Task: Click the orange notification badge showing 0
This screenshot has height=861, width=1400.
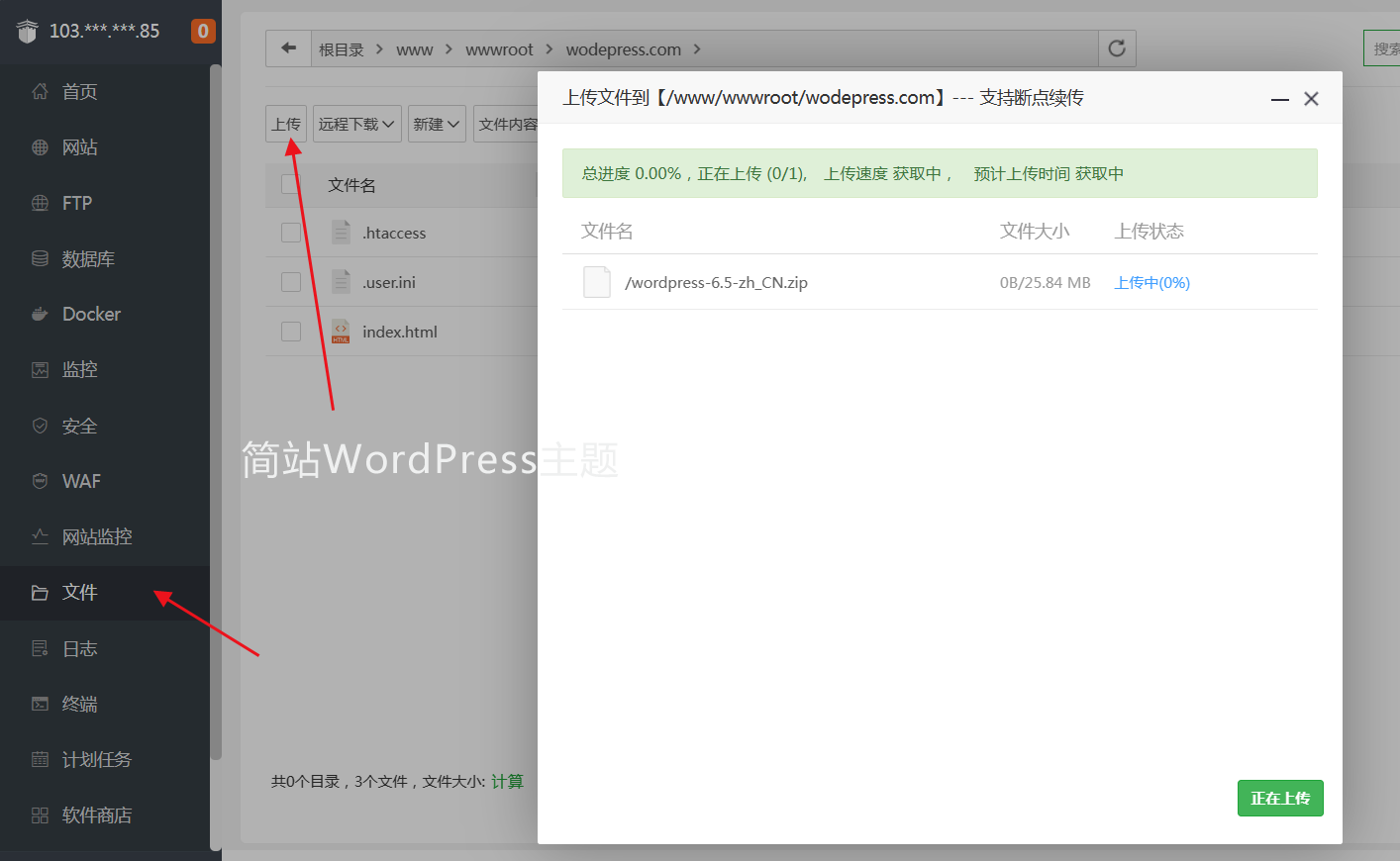Action: [203, 31]
